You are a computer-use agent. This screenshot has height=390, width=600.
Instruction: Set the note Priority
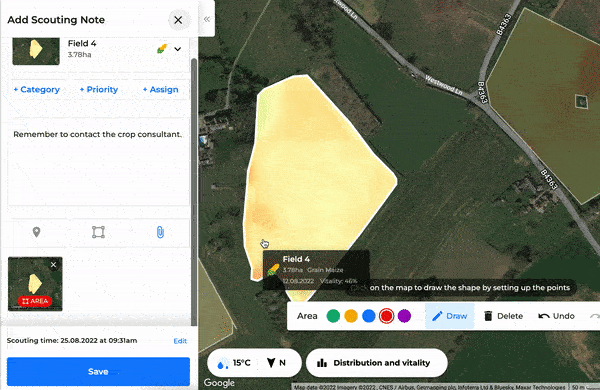(99, 90)
